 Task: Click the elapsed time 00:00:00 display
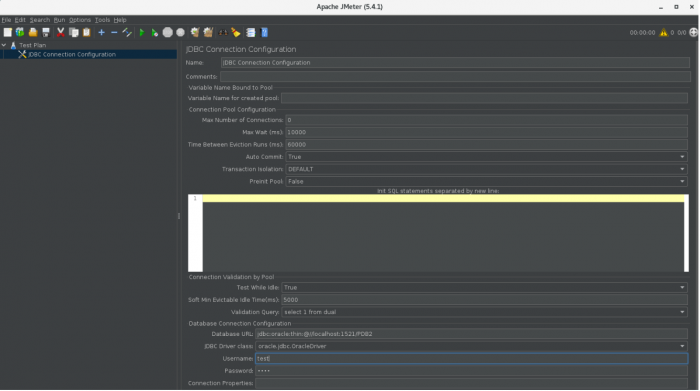point(642,33)
